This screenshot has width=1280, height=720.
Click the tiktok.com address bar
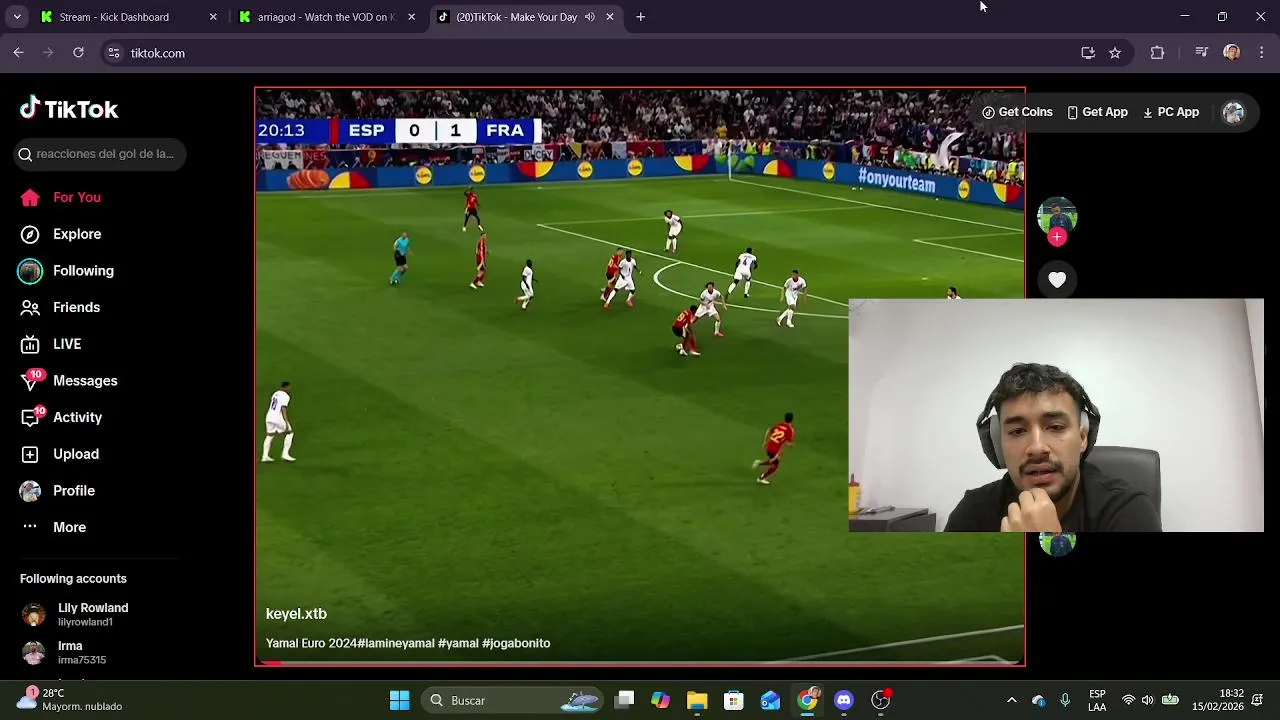600,53
